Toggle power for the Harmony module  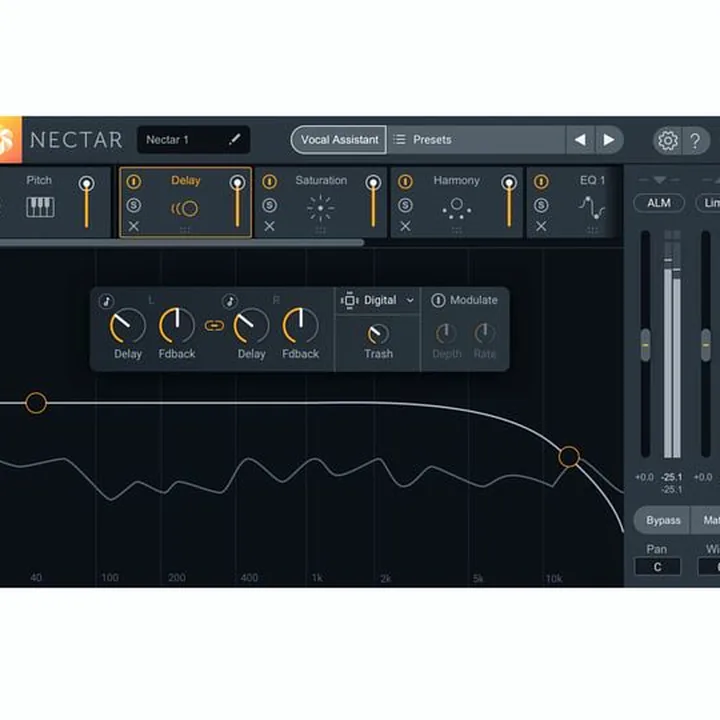tap(405, 182)
